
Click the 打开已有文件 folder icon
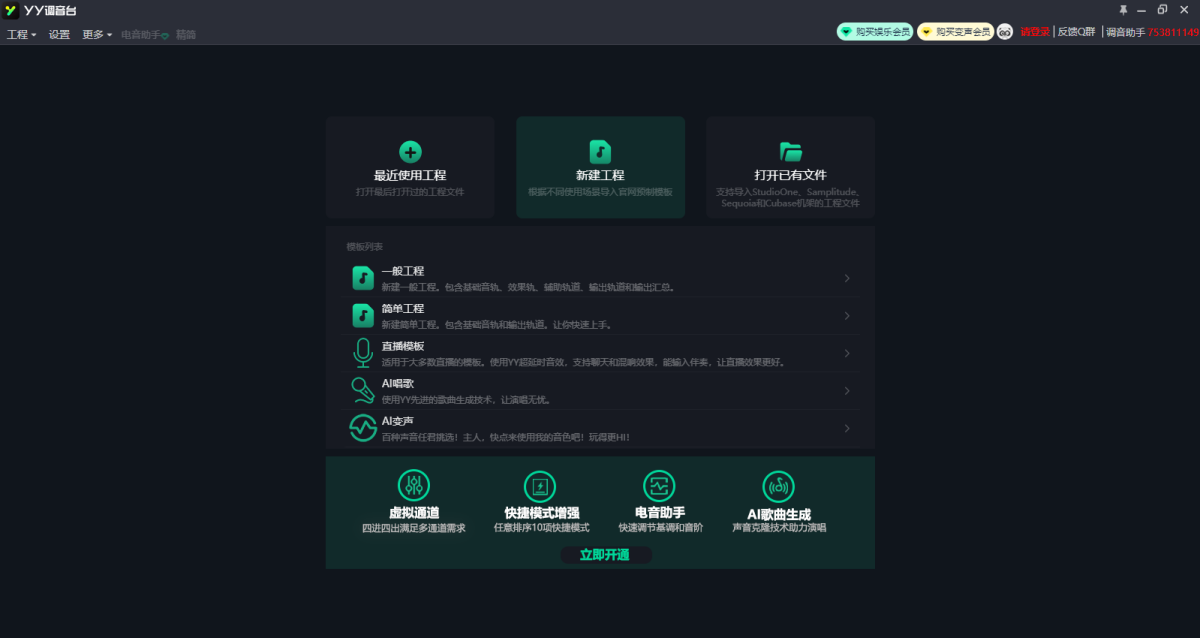(x=791, y=152)
